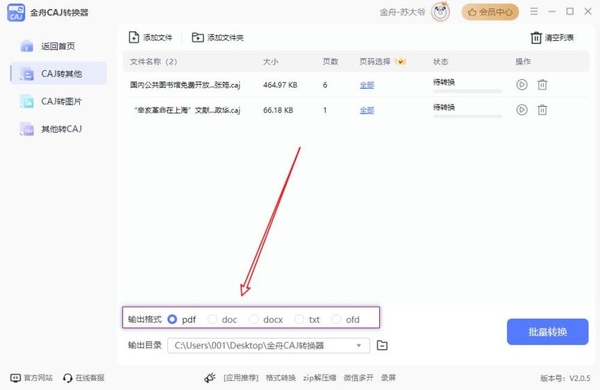Click the add file icon
The image size is (600, 390).
pos(134,37)
